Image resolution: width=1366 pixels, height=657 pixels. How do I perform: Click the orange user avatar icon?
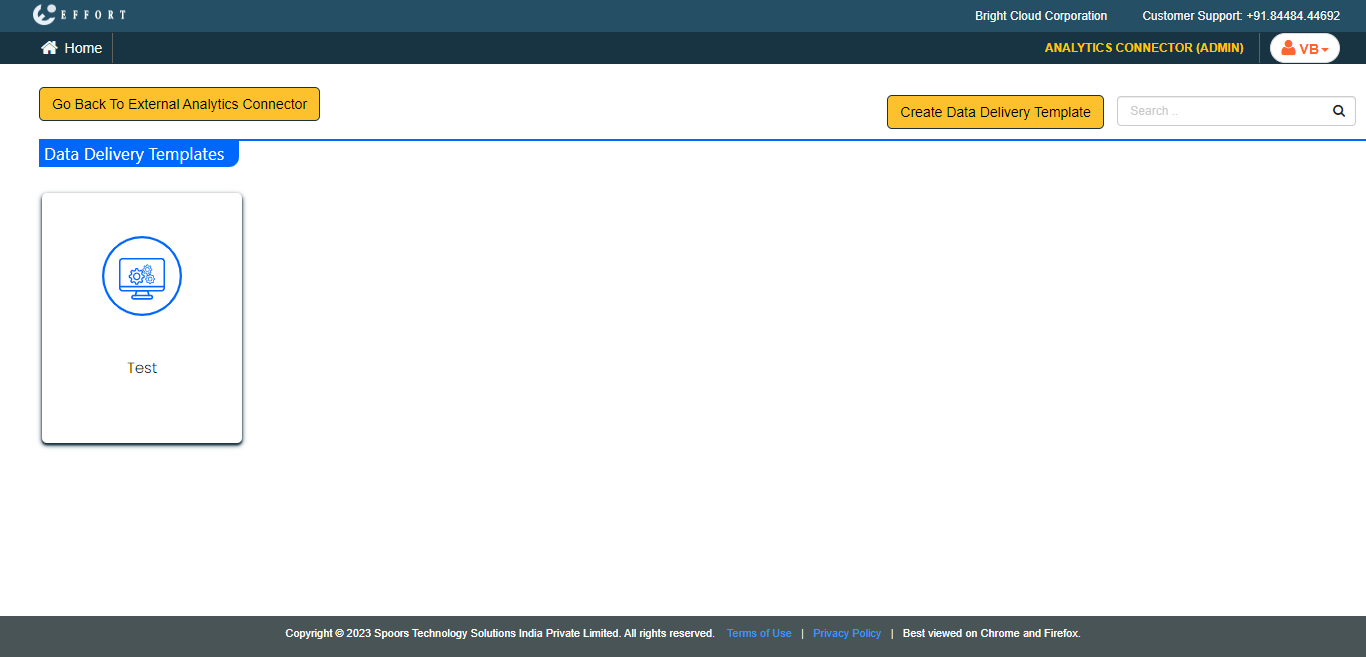pyautogui.click(x=1288, y=48)
